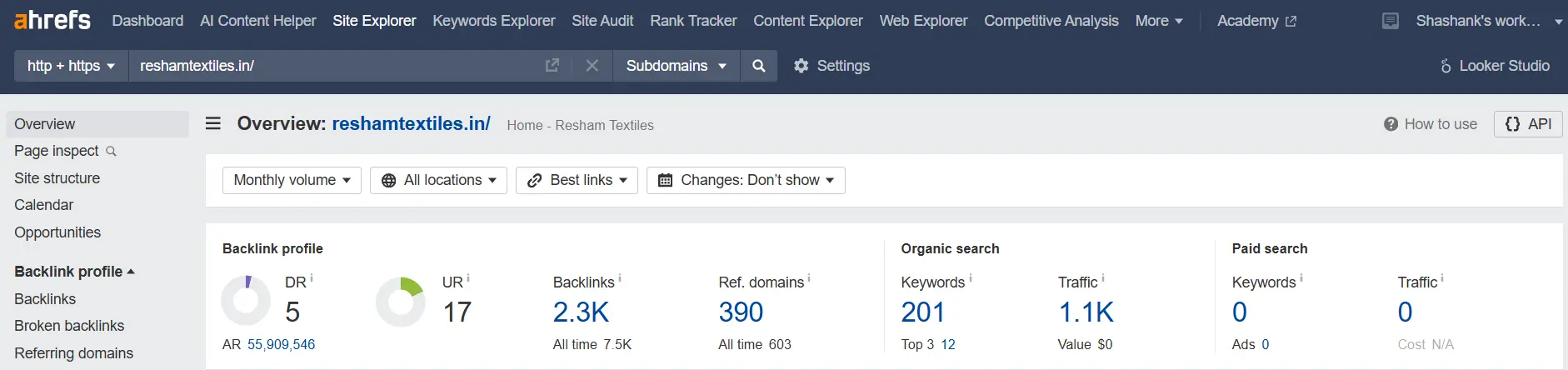
Task: Select Overview in the sidebar
Action: [x=97, y=124]
